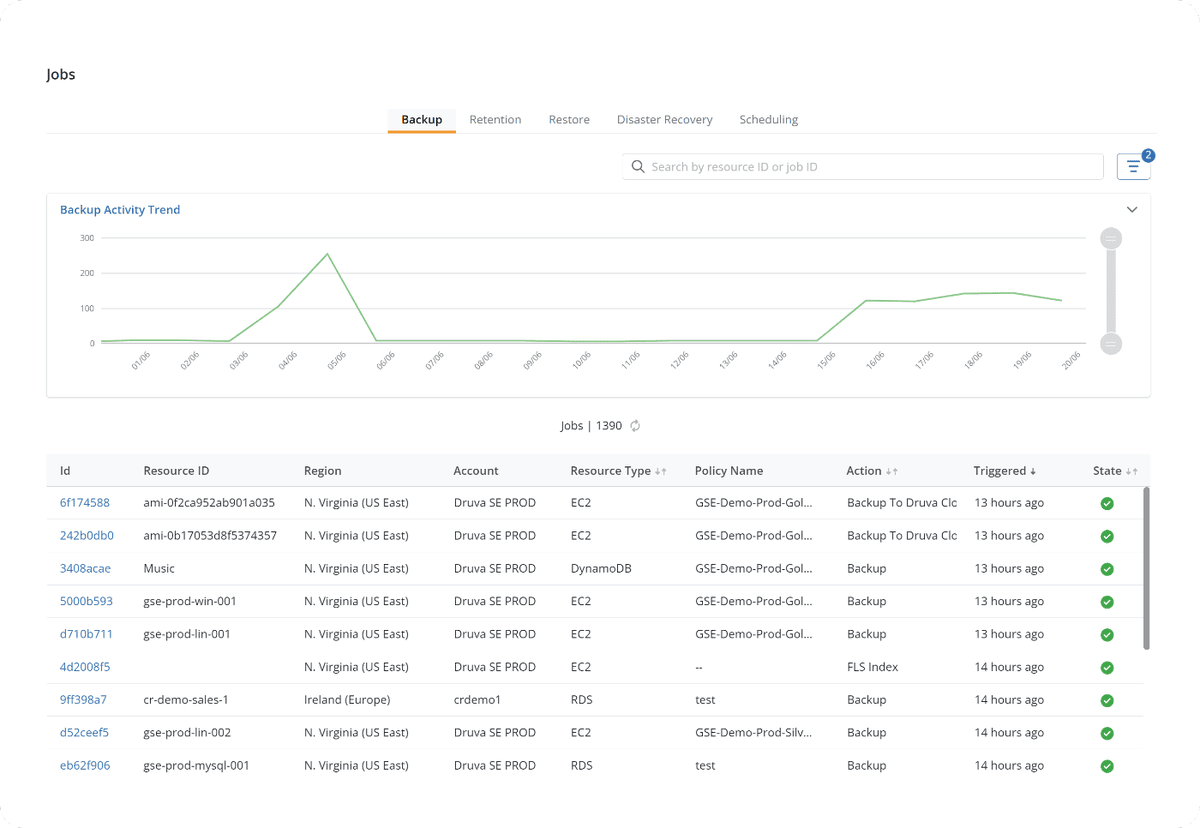This screenshot has height=828, width=1200.
Task: Open the filter panel with the funnel icon
Action: [x=1133, y=166]
